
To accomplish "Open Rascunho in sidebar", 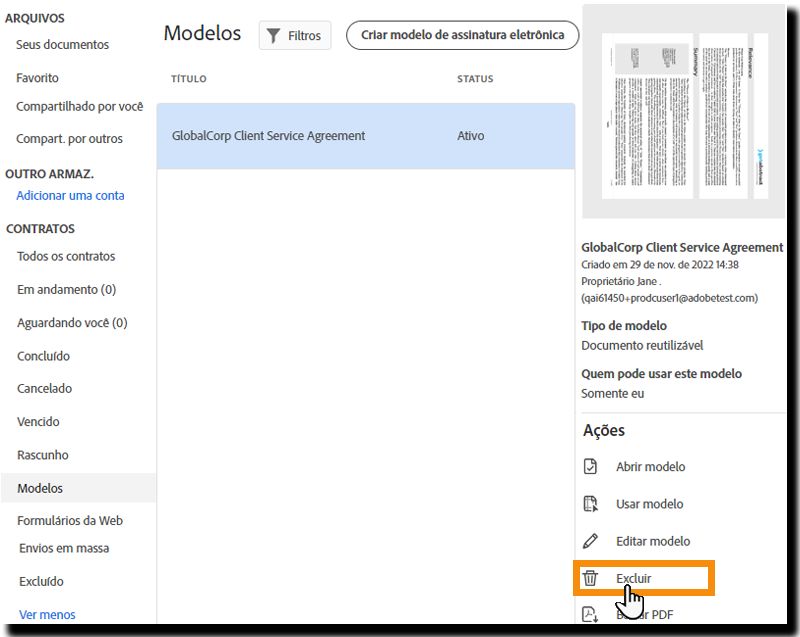I will click(43, 455).
